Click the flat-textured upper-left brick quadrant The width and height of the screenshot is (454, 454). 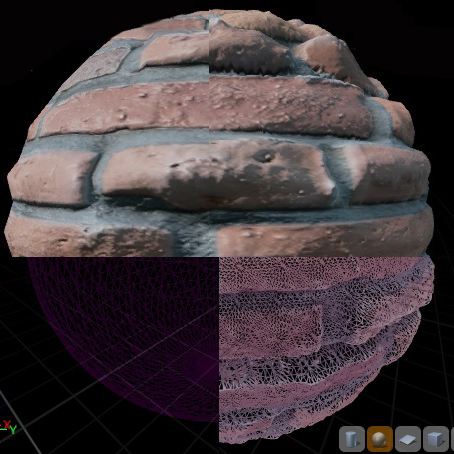pyautogui.click(x=110, y=133)
